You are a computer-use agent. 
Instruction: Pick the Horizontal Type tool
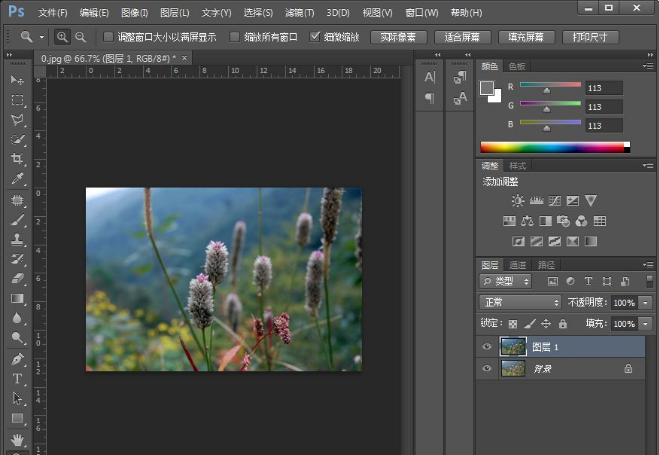click(17, 379)
